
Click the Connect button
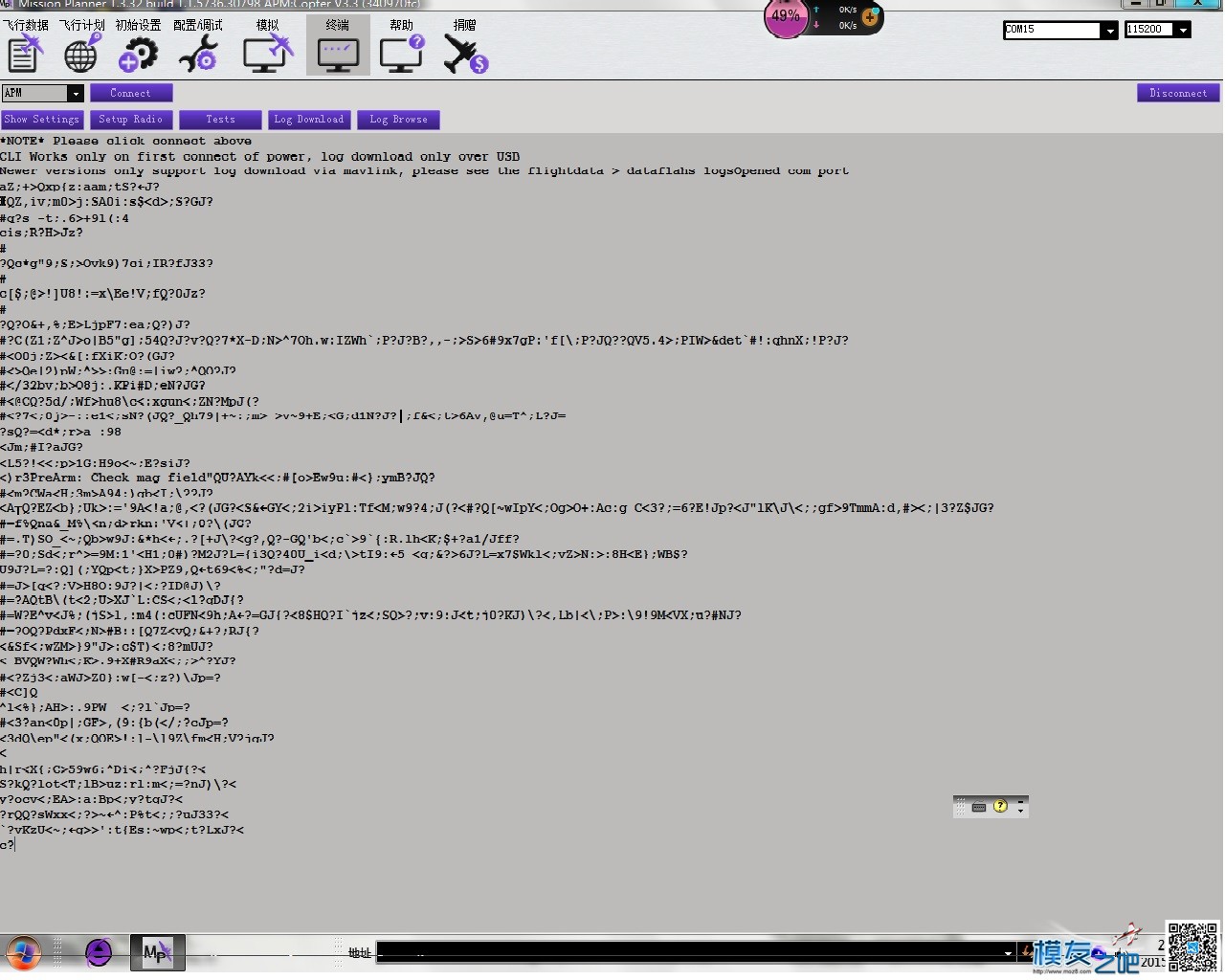(131, 93)
